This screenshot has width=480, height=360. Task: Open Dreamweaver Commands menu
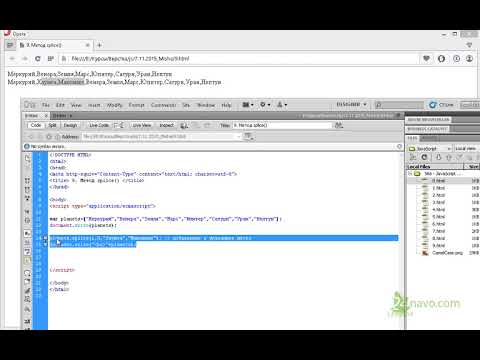click(163, 105)
